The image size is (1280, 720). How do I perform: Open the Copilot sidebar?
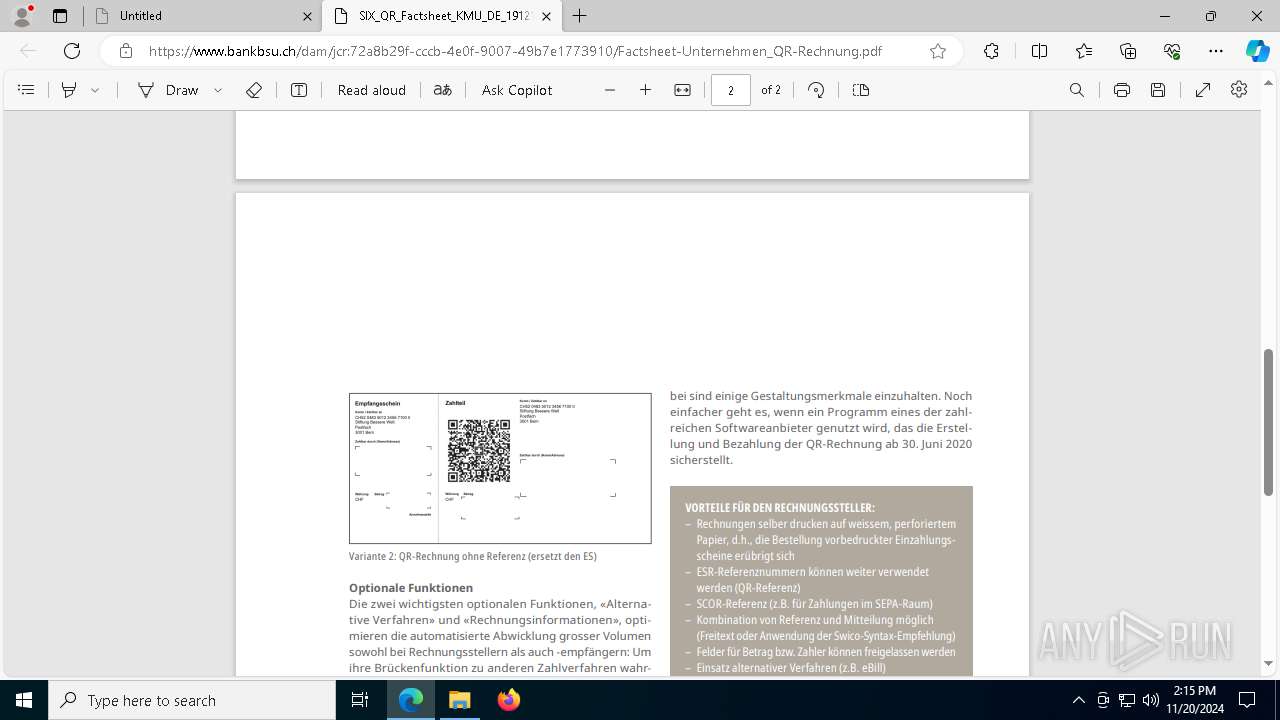(1257, 51)
